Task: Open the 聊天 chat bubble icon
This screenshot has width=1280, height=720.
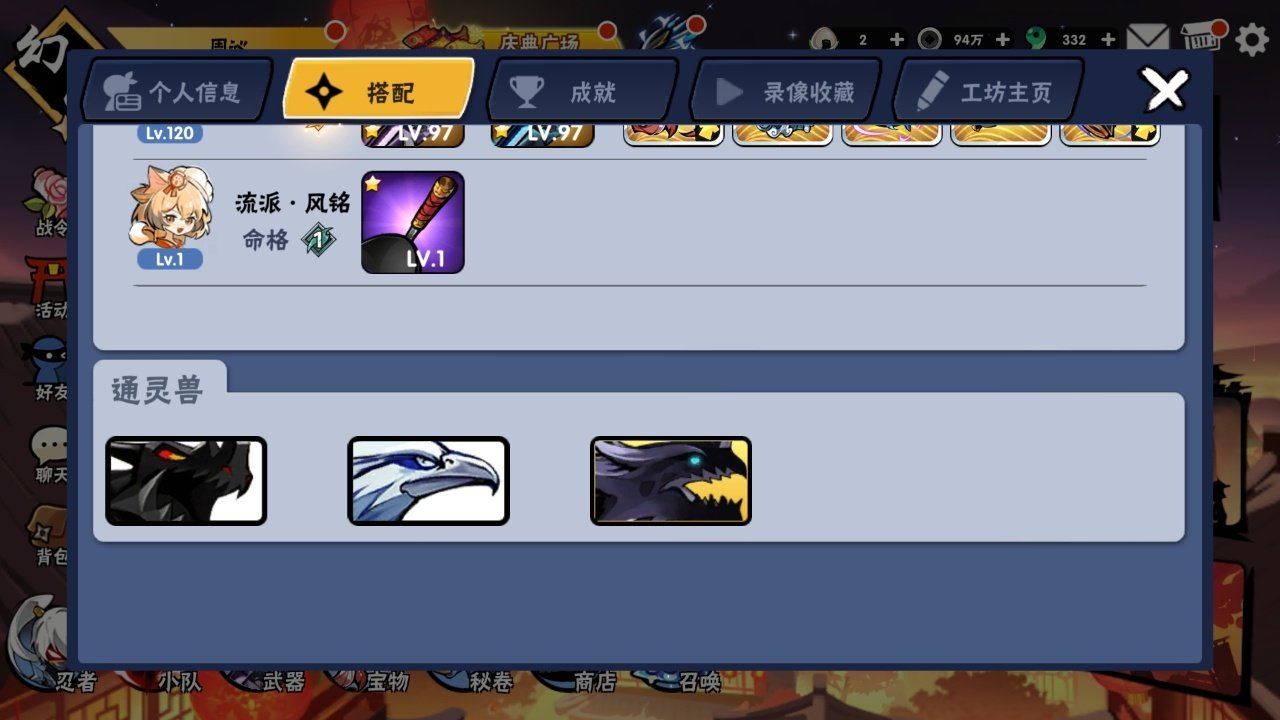Action: [x=49, y=455]
